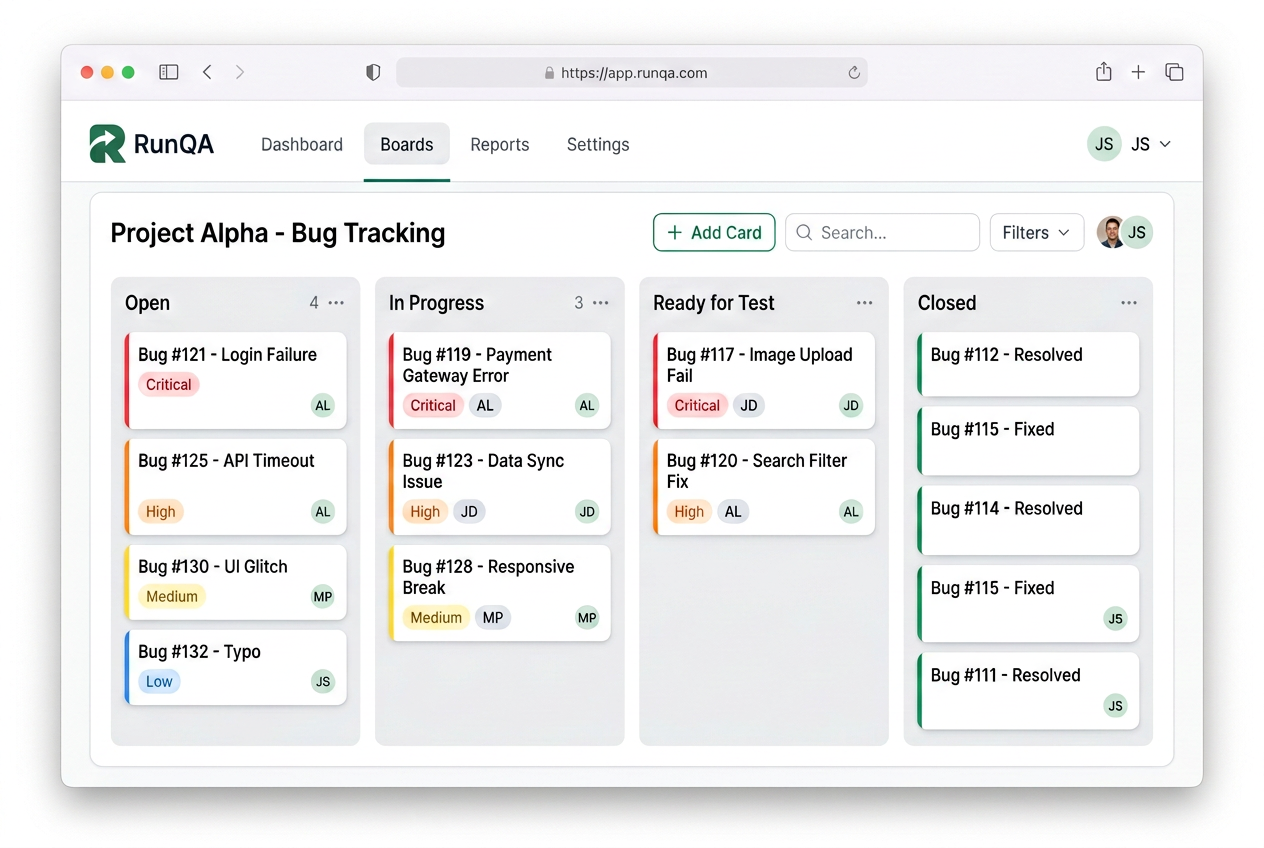1264x848 pixels.
Task: Click the Critical tag on Bug #119
Action: tap(433, 405)
